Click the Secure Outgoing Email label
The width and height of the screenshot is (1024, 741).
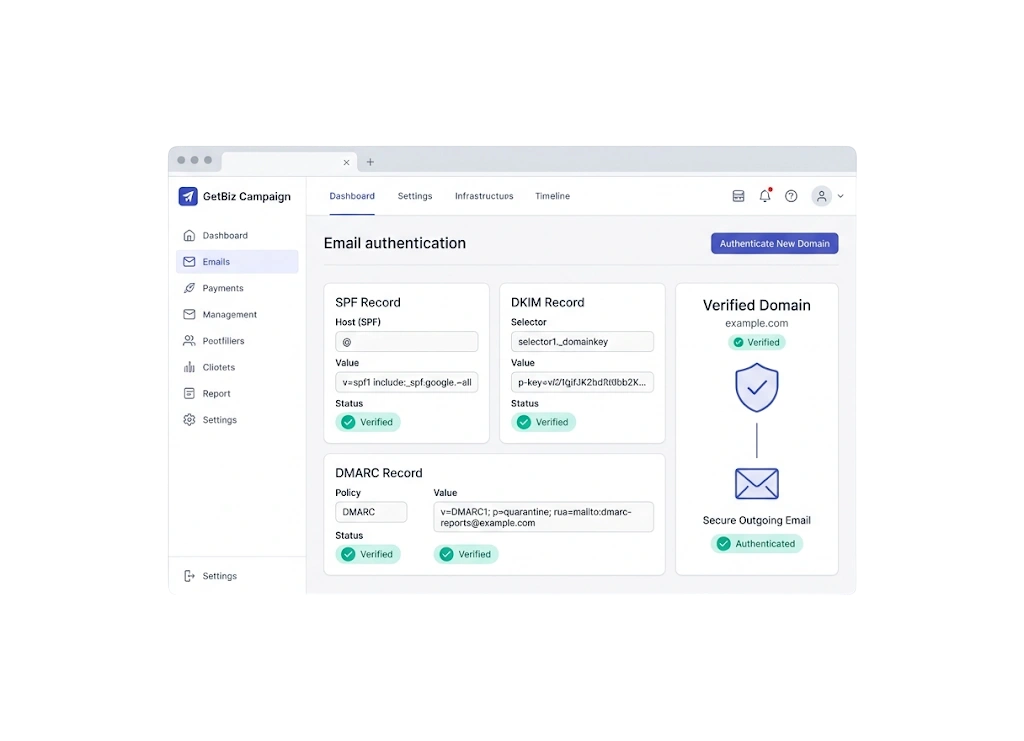(x=756, y=520)
